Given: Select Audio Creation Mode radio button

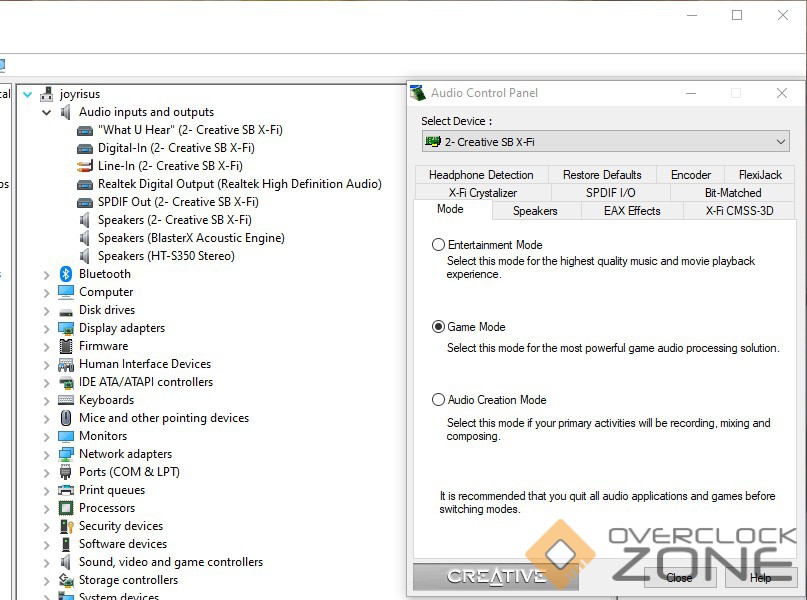Looking at the screenshot, I should point(438,400).
